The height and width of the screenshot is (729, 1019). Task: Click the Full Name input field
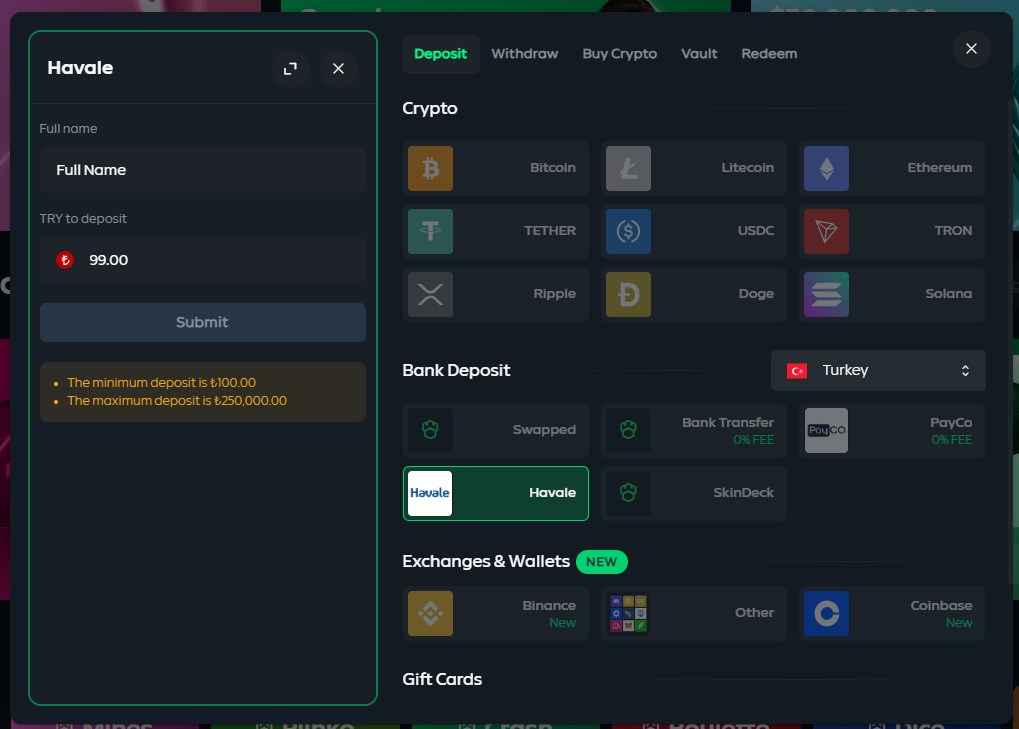[203, 170]
